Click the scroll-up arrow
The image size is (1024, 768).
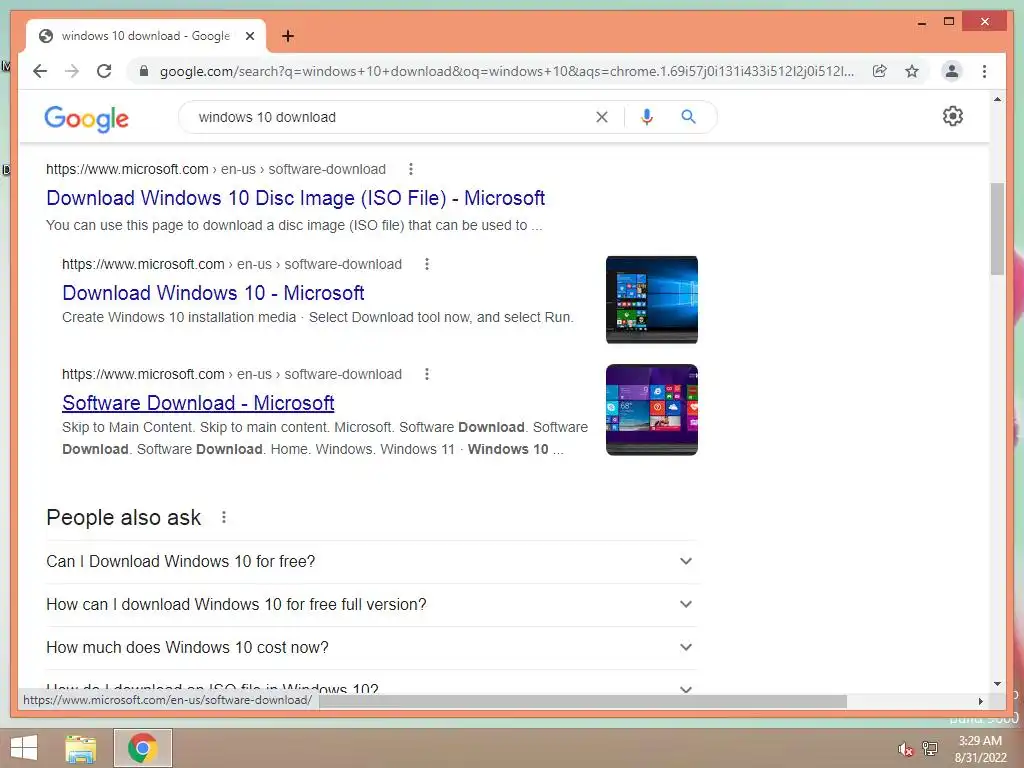997,99
